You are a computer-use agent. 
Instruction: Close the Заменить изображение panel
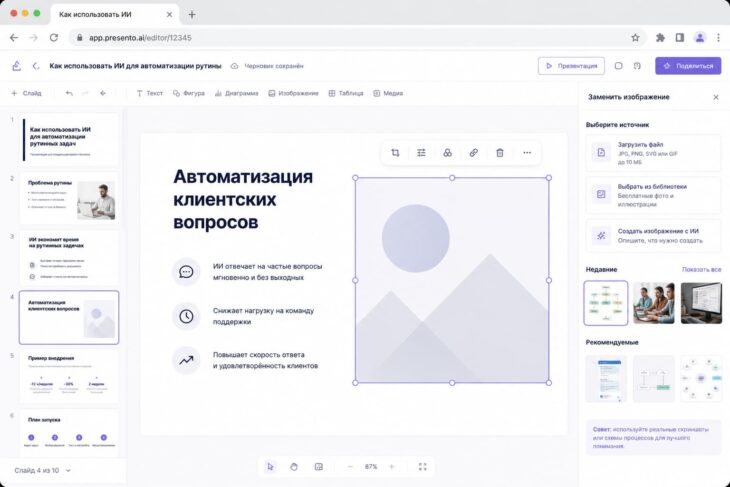716,97
